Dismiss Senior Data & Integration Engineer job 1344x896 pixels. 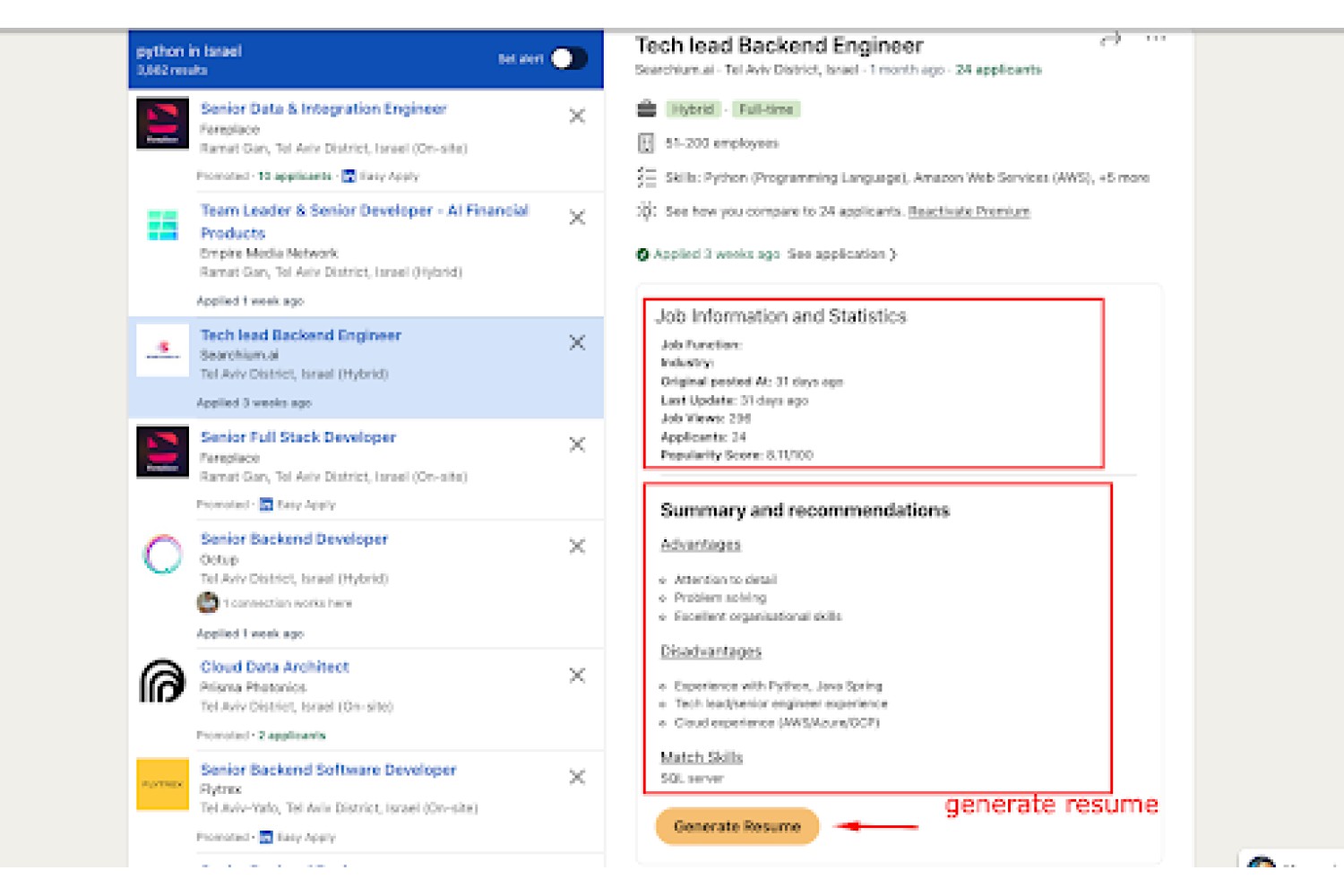pyautogui.click(x=577, y=116)
